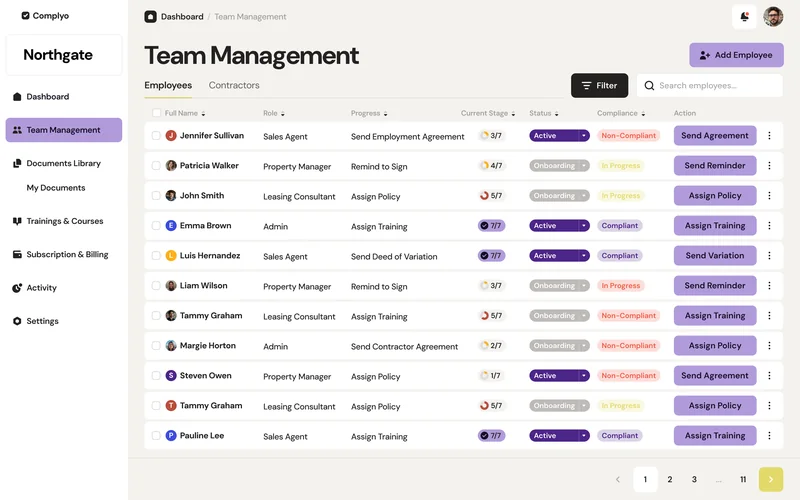Click Steven Owen's 1/7 progress indicator
The width and height of the screenshot is (800, 500).
pyautogui.click(x=491, y=376)
